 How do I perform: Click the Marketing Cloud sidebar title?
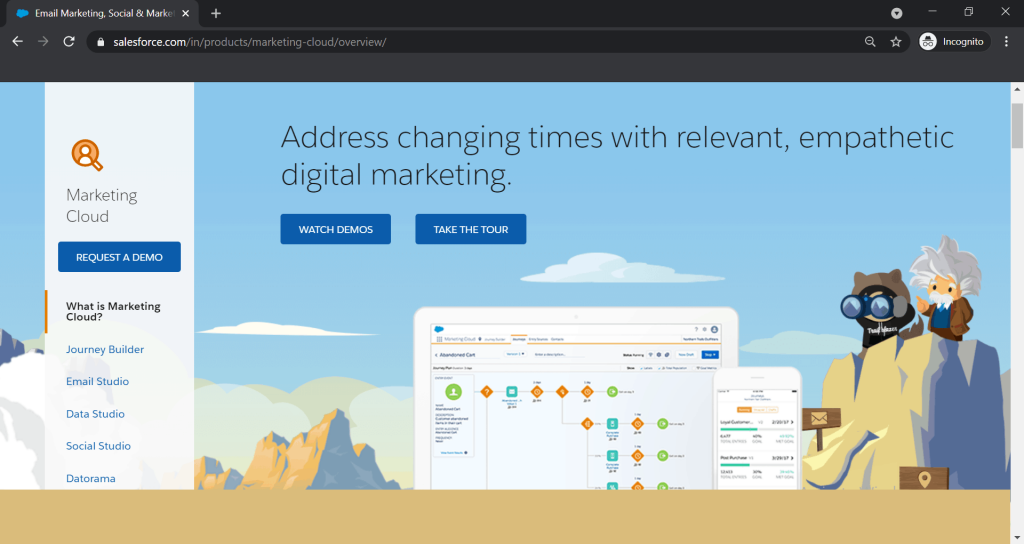pos(102,206)
